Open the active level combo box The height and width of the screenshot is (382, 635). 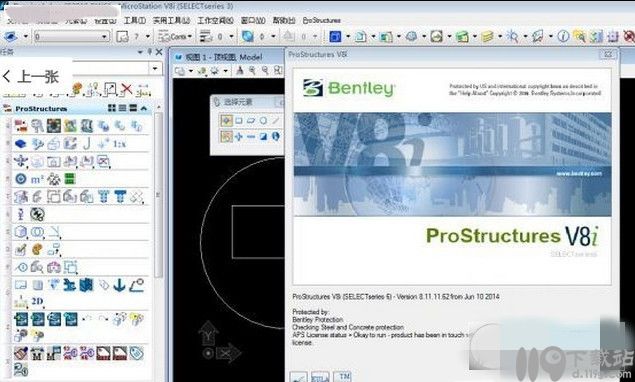[x=72, y=36]
